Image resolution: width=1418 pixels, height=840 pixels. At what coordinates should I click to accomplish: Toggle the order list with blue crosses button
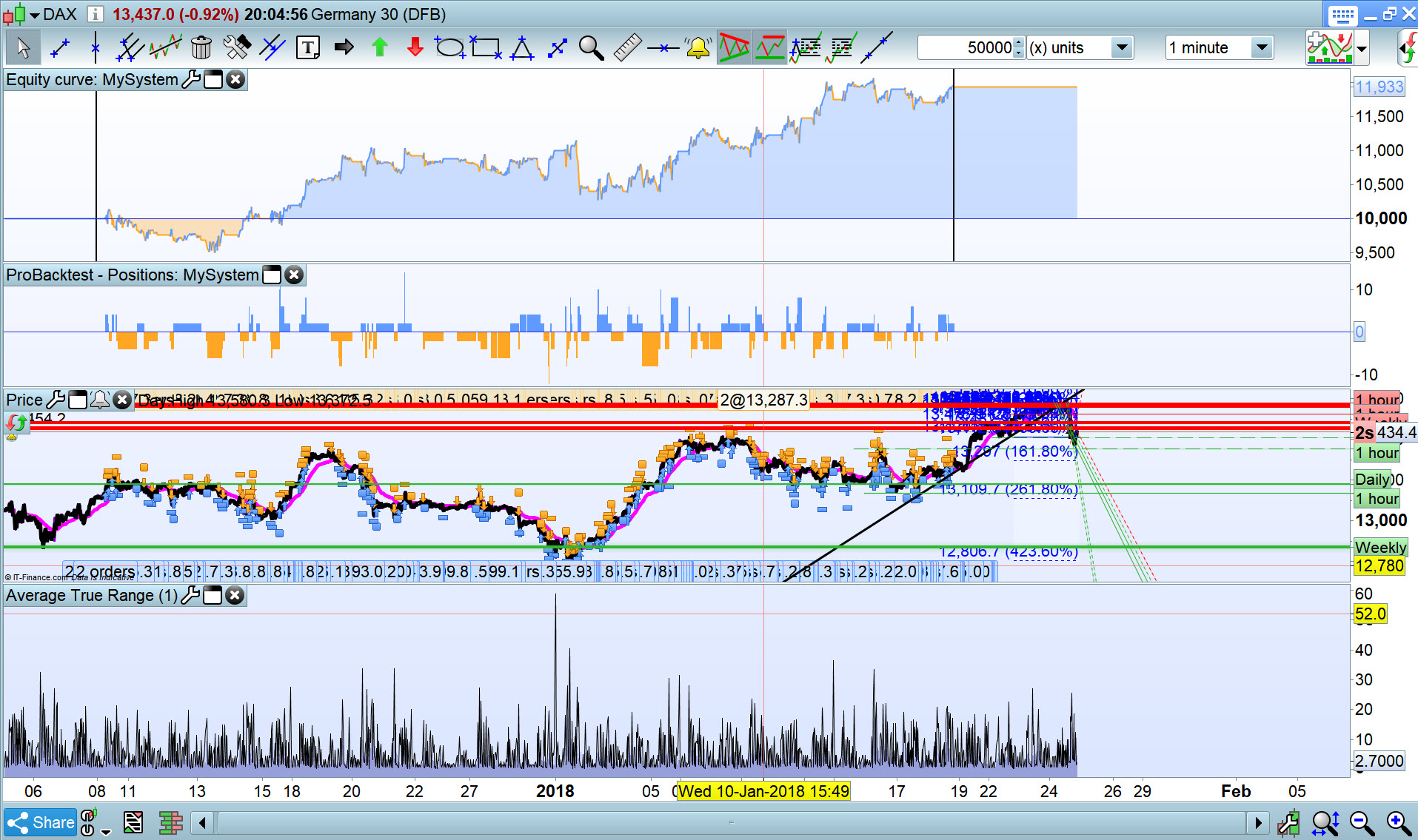coord(806,48)
